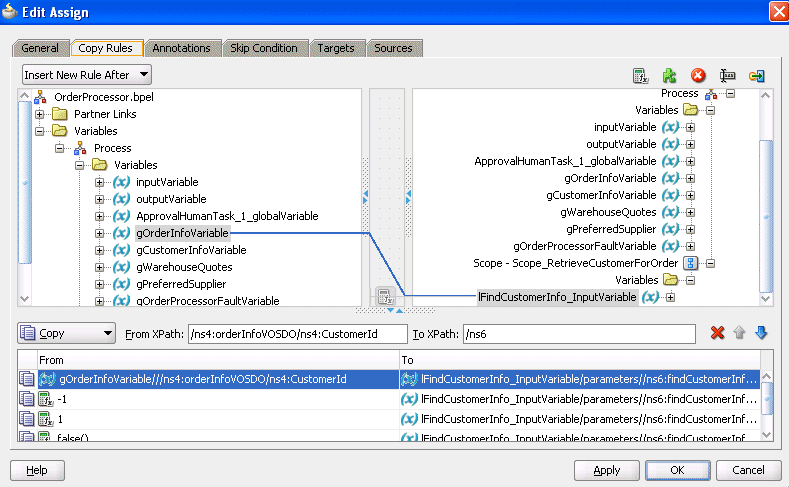Click variable icon beside gPreferredSupplier in target tree

pos(670,229)
